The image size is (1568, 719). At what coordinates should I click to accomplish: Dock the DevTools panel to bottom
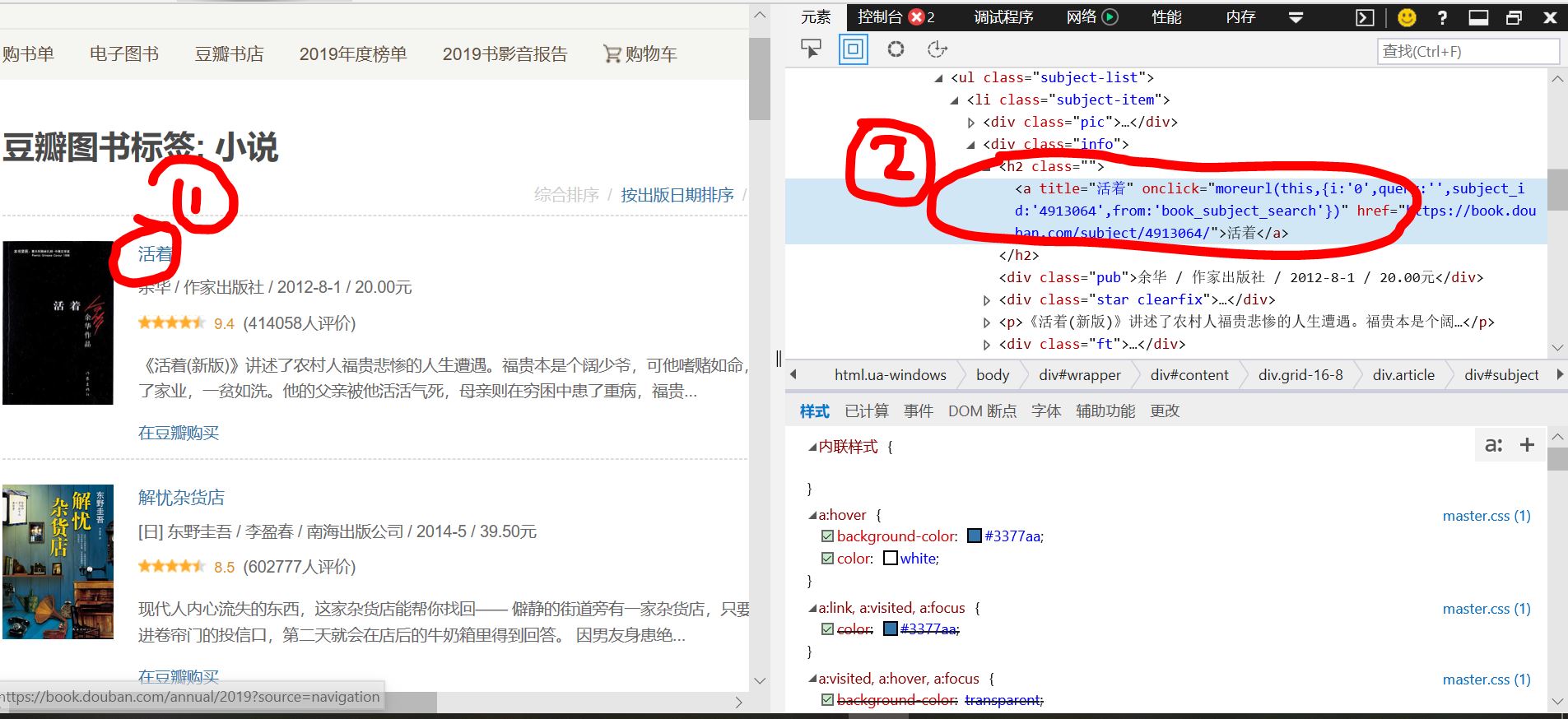tap(1478, 17)
